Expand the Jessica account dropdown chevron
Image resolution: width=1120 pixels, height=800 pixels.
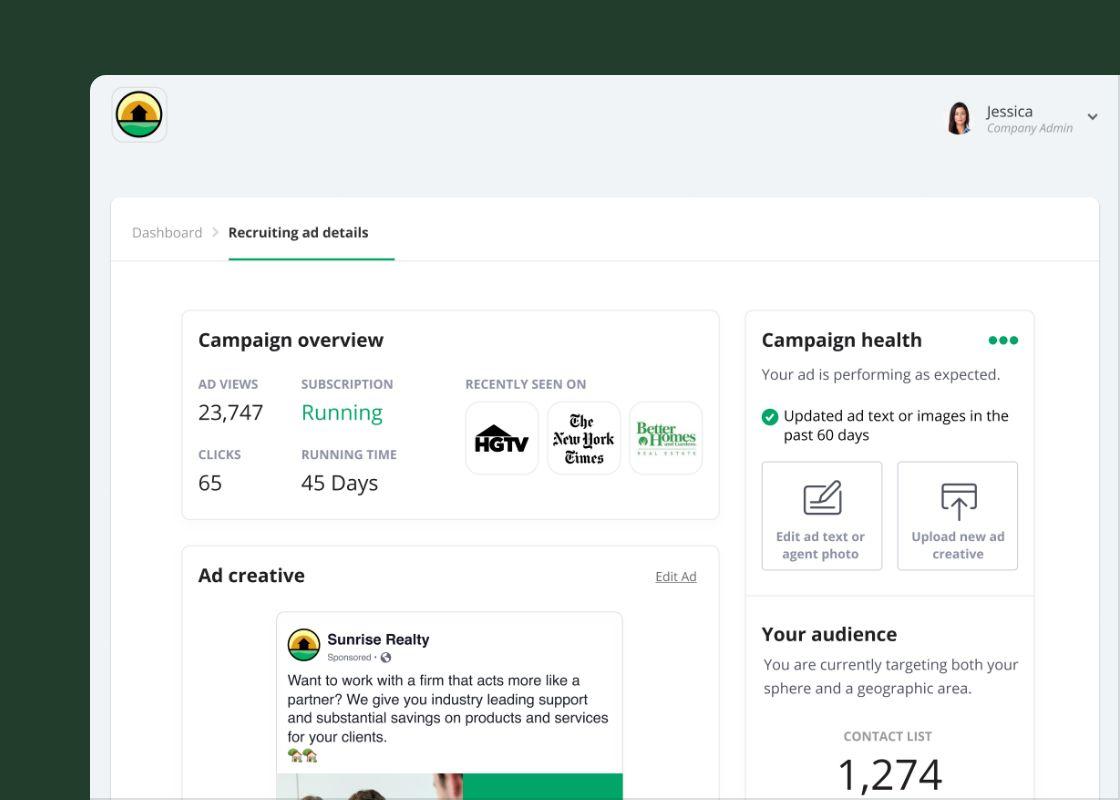(1092, 116)
